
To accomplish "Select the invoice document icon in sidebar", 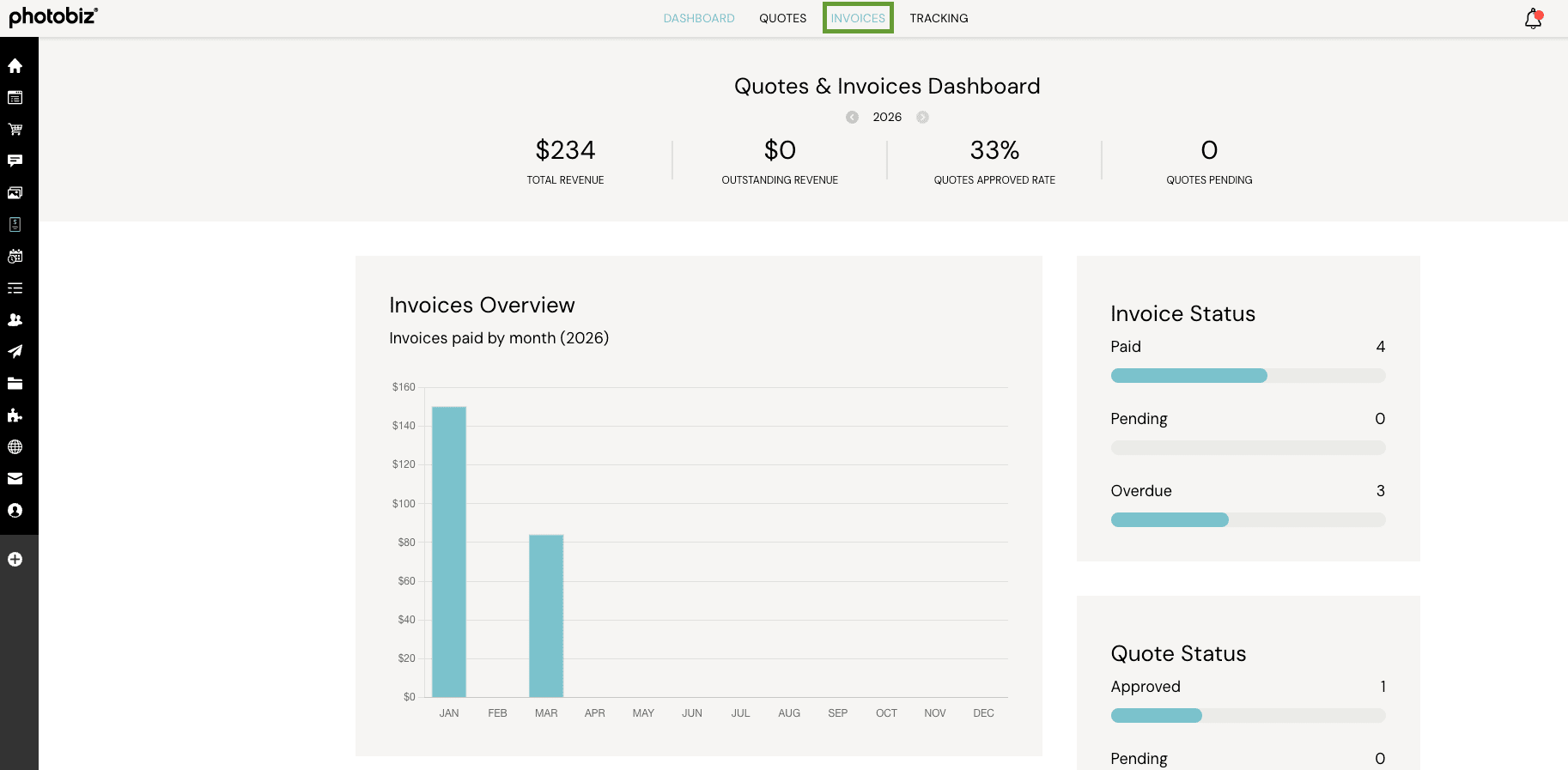I will [15, 225].
